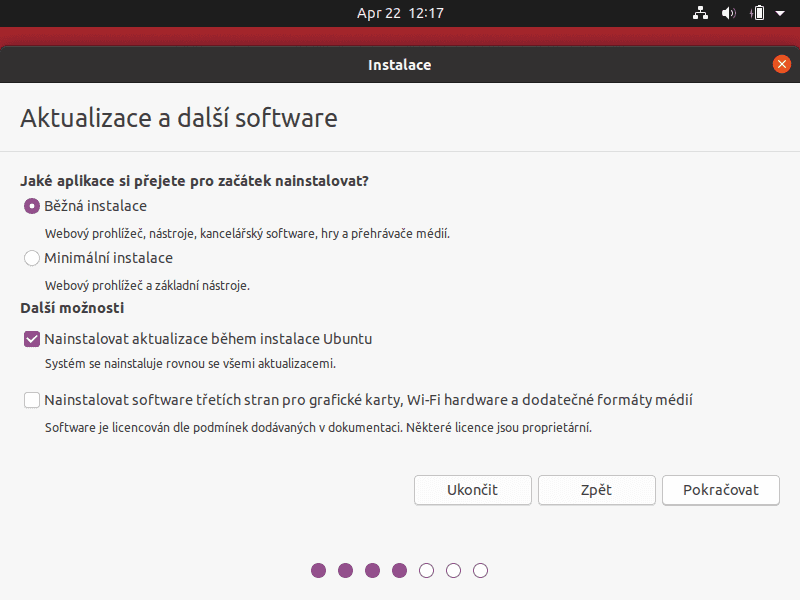This screenshot has height=600, width=800.
Task: Click the Instalace window title
Action: click(399, 65)
